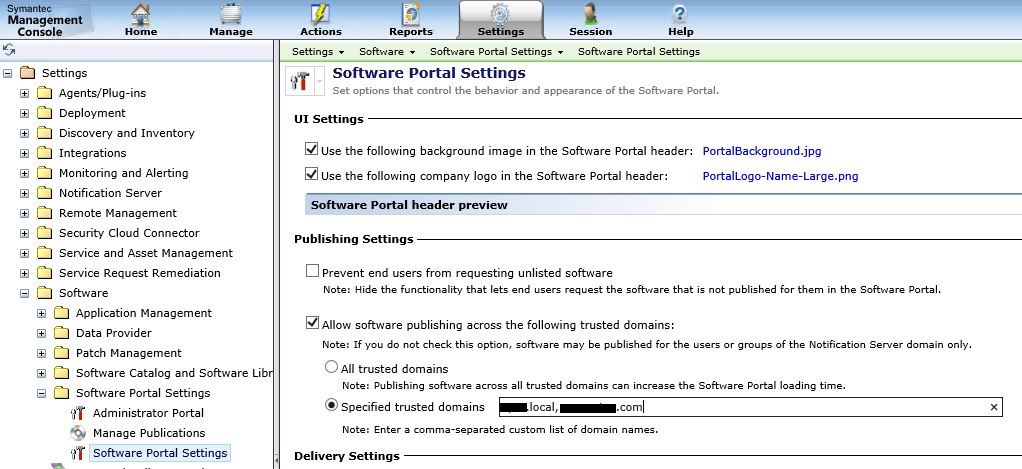Toggle company logo in portal header checkbox
1022x469 pixels.
tap(312, 174)
